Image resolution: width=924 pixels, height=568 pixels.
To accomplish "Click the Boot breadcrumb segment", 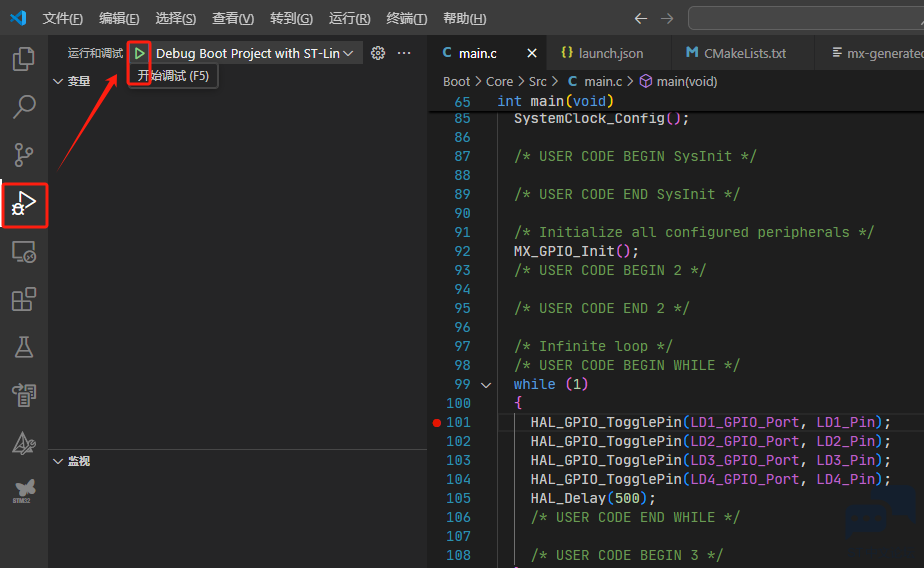I will pyautogui.click(x=457, y=82).
